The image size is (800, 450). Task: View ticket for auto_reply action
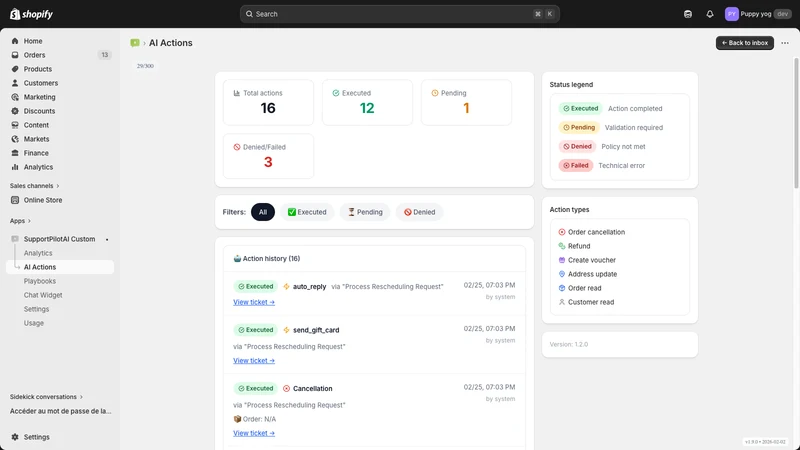(x=254, y=302)
